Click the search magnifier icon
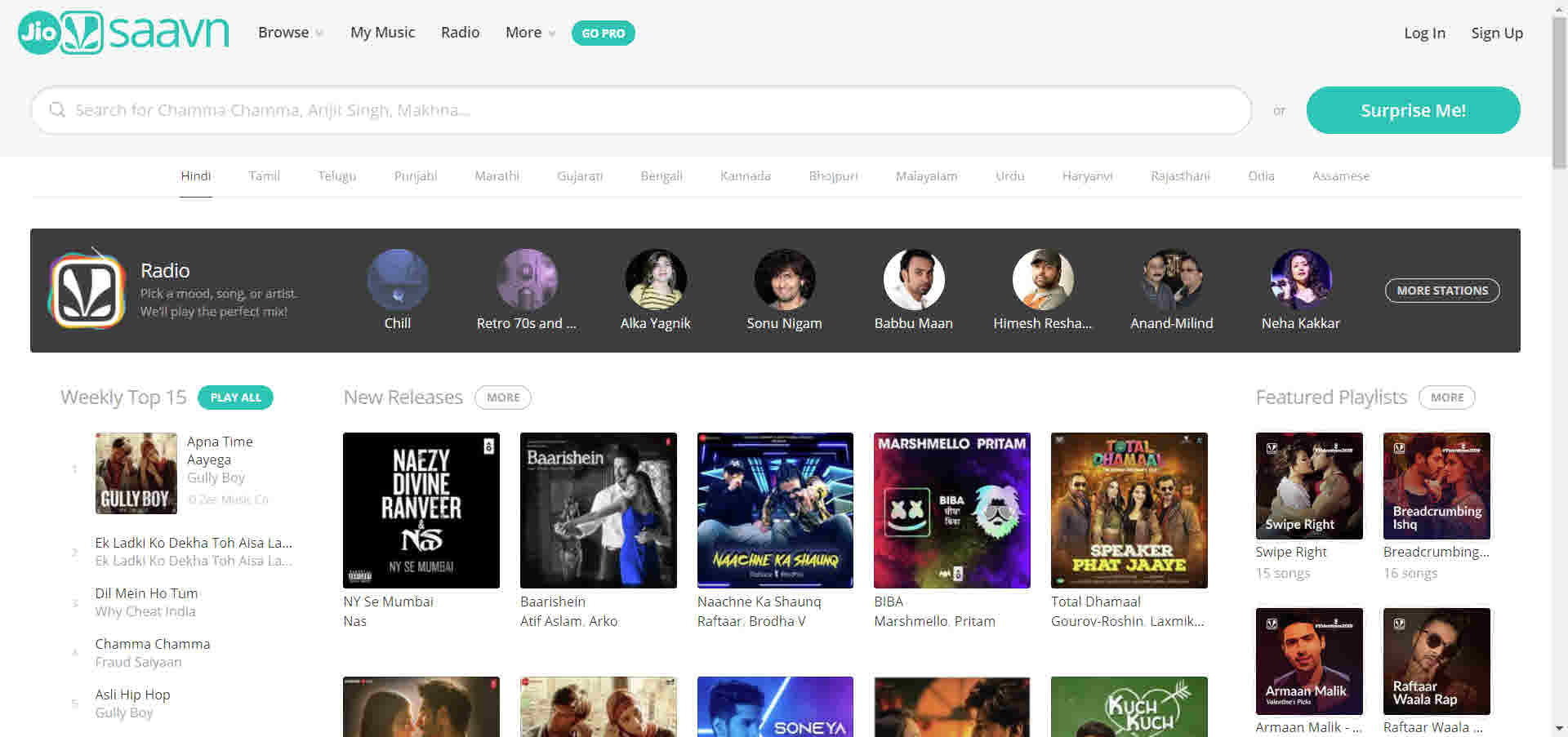1568x737 pixels. tap(57, 109)
